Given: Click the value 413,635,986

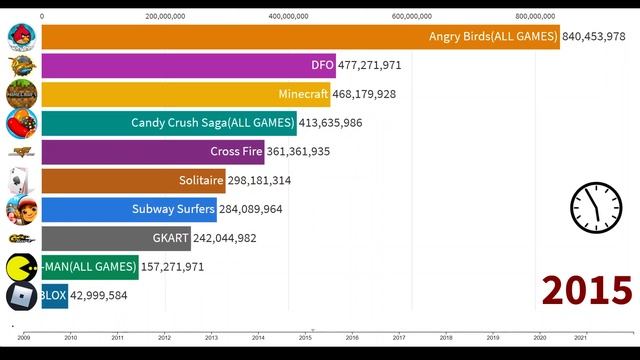Looking at the screenshot, I should (330, 123).
